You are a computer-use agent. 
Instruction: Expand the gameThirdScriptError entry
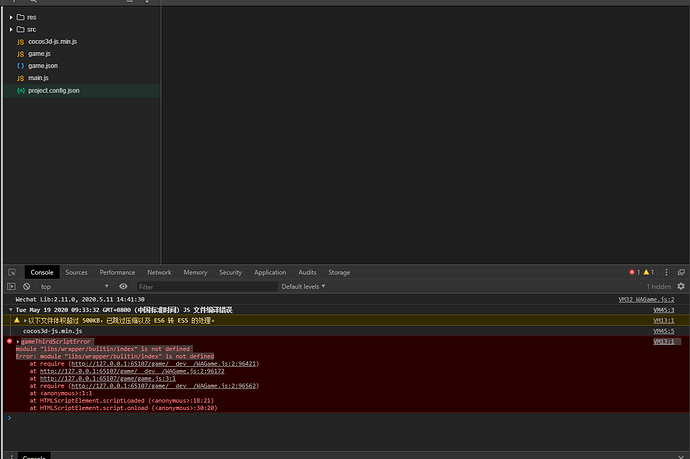[x=18, y=341]
